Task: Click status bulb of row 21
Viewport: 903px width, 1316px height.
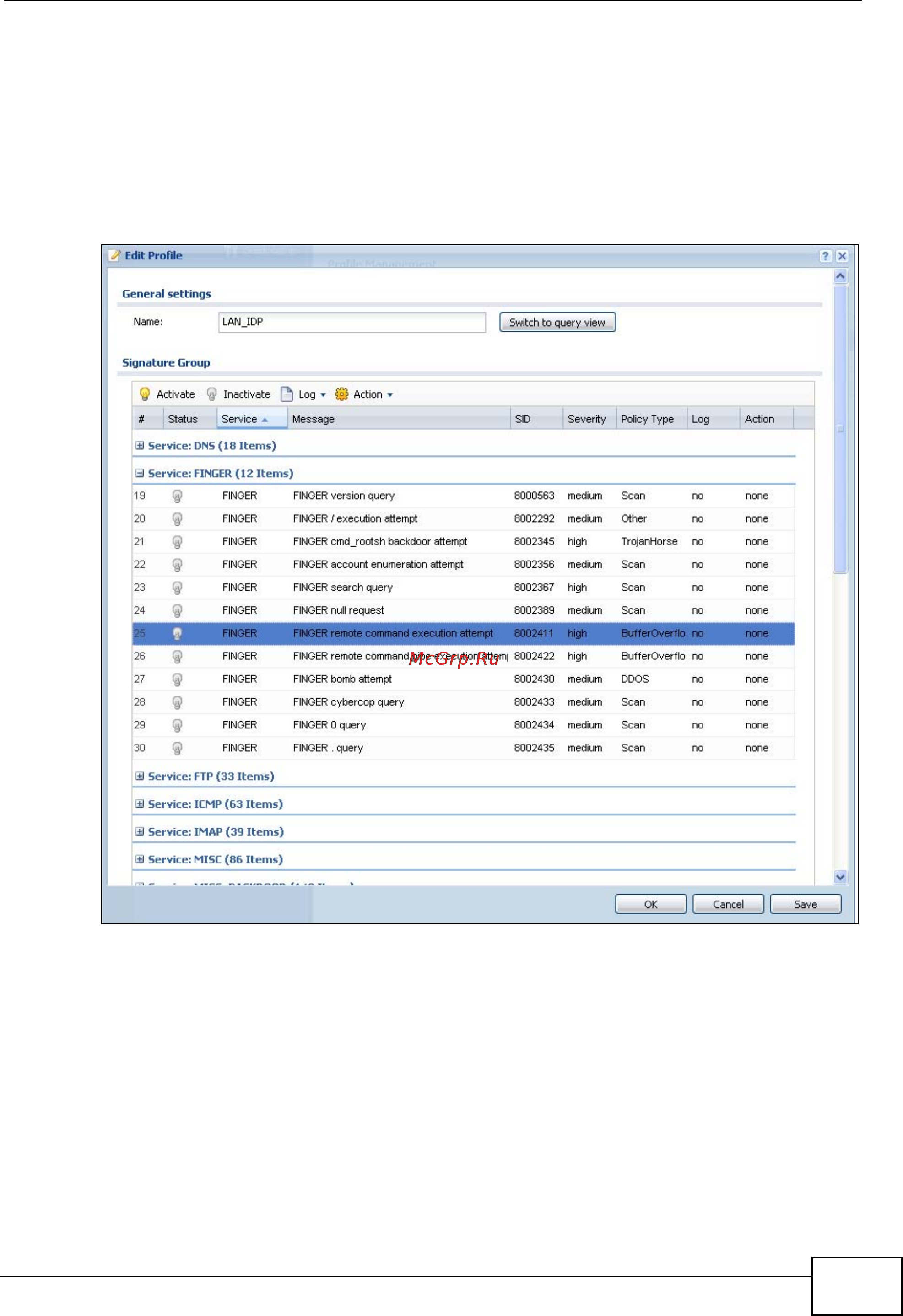Action: coord(177,542)
